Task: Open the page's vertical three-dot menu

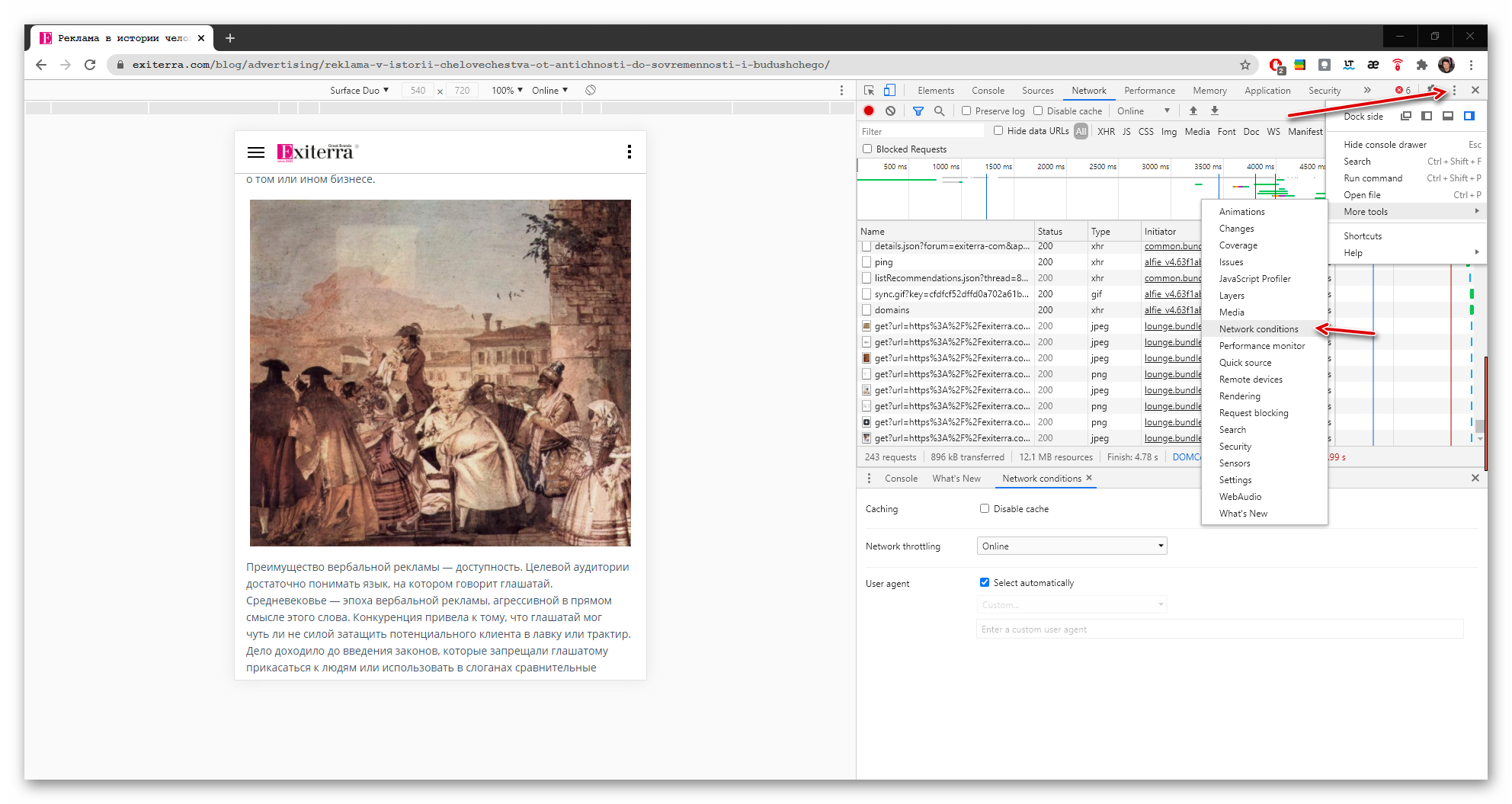Action: [629, 152]
